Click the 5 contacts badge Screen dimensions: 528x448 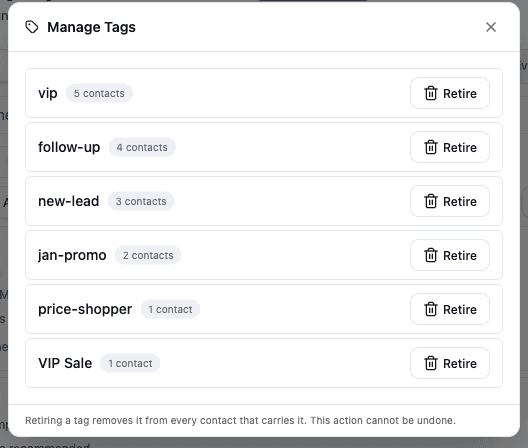pos(99,93)
